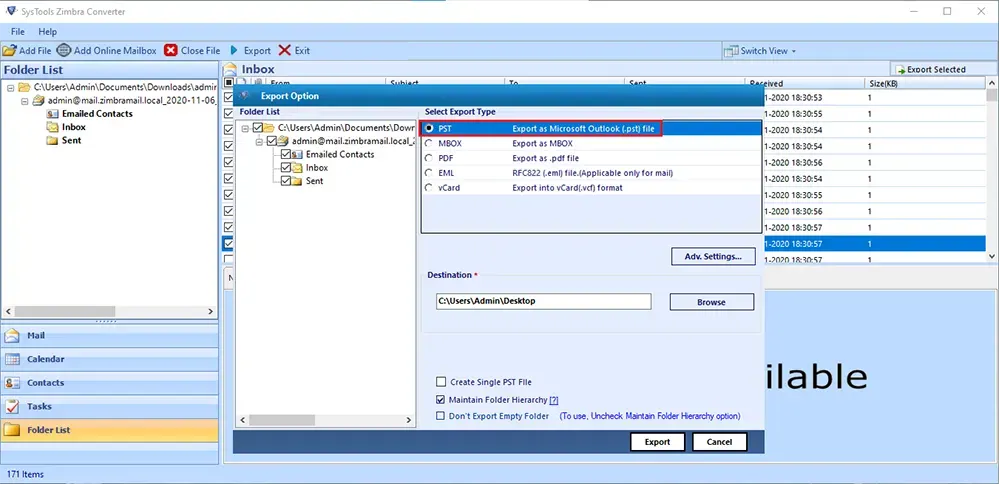Toggle the Create Single PST File checkbox

(440, 382)
